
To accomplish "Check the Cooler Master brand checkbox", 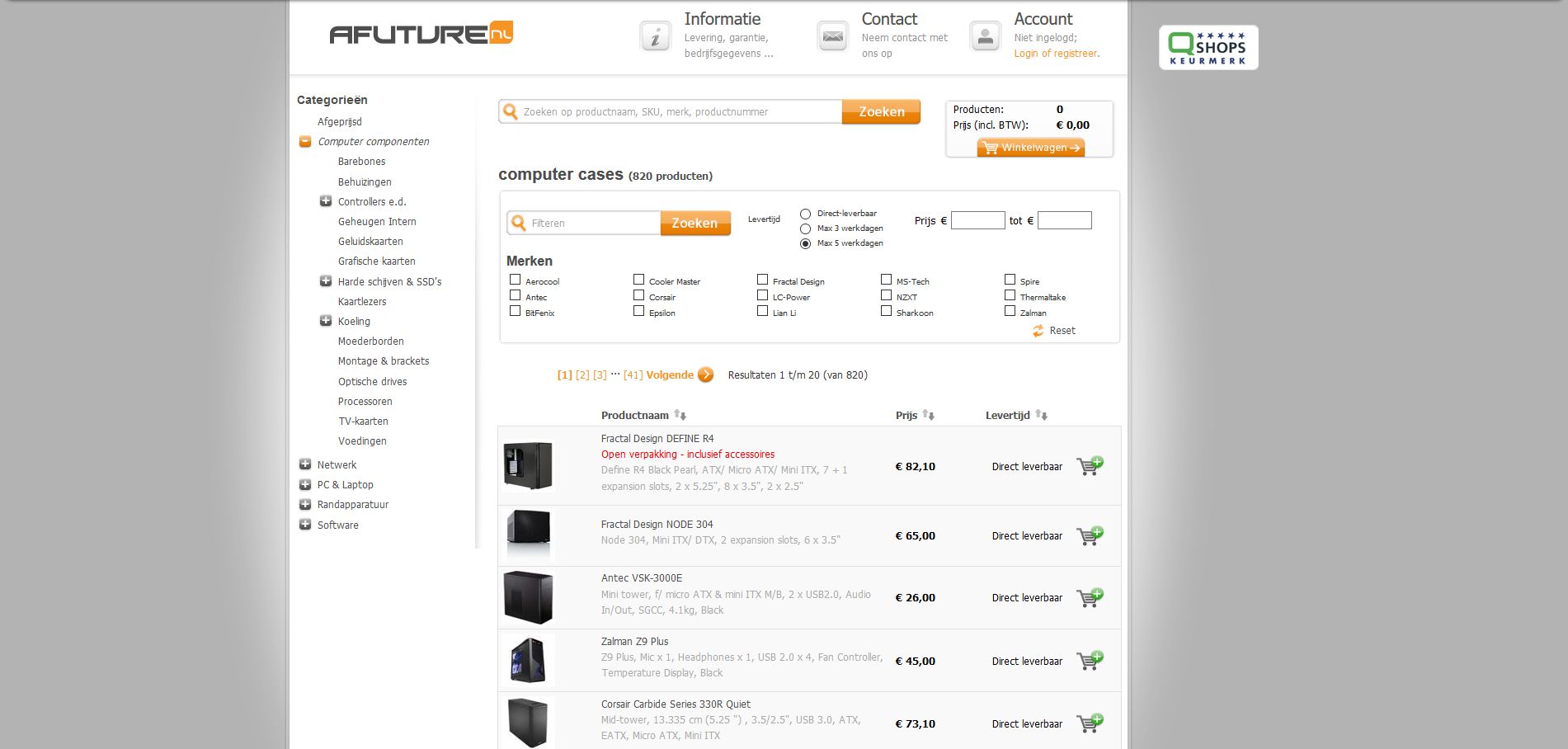I will 638,280.
